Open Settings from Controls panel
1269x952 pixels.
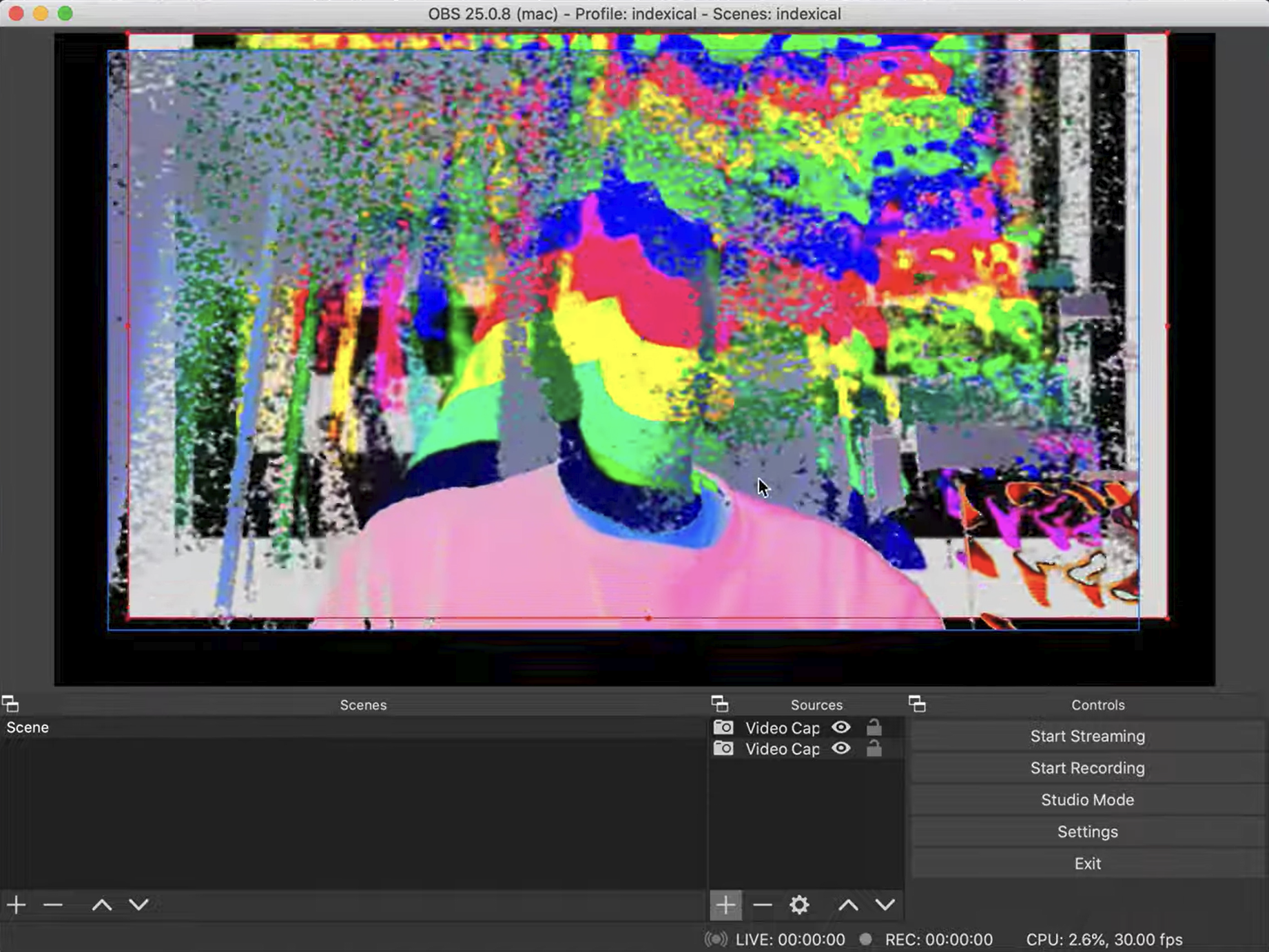[1087, 831]
